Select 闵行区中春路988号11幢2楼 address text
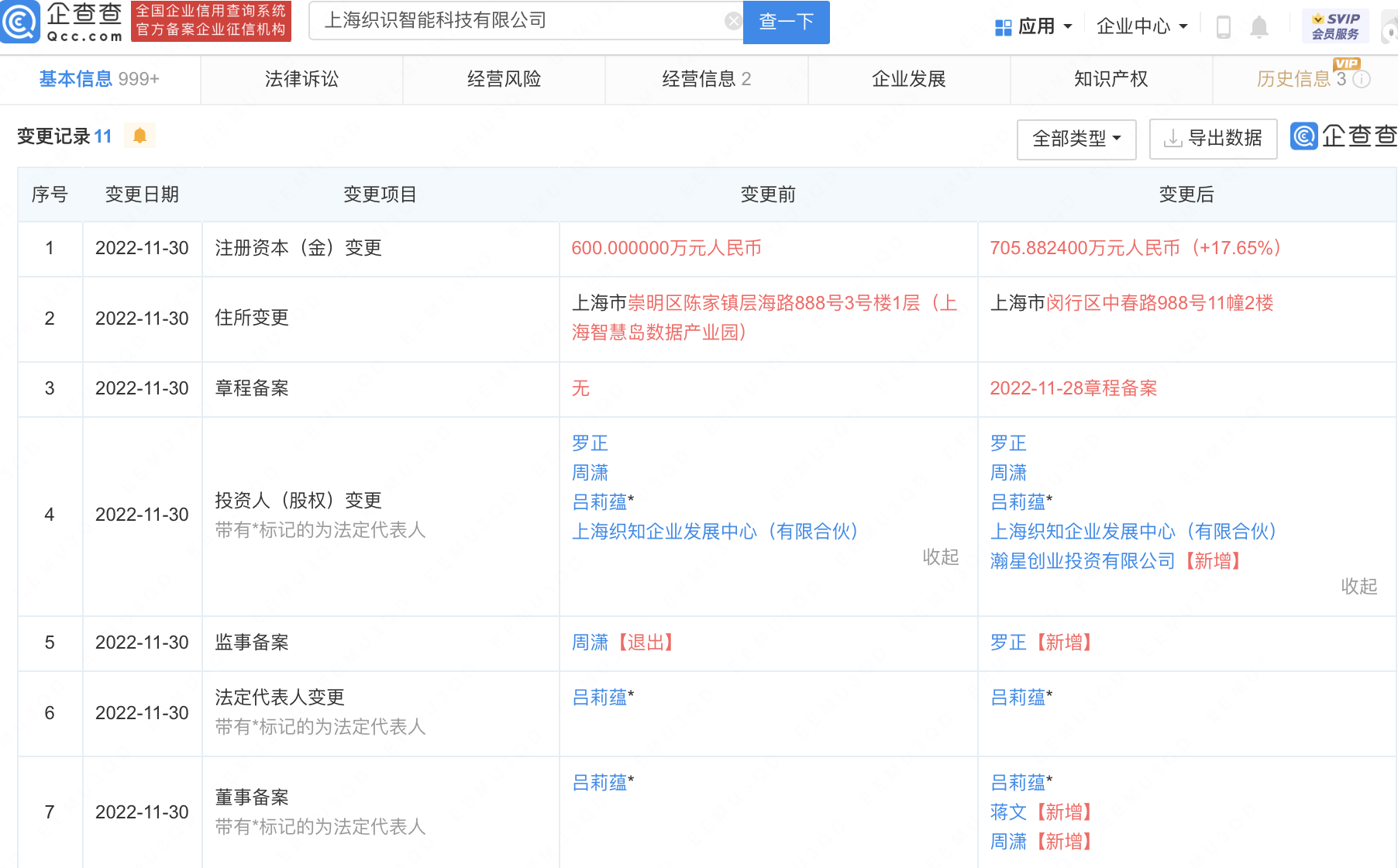The image size is (1398, 868). pyautogui.click(x=1160, y=303)
